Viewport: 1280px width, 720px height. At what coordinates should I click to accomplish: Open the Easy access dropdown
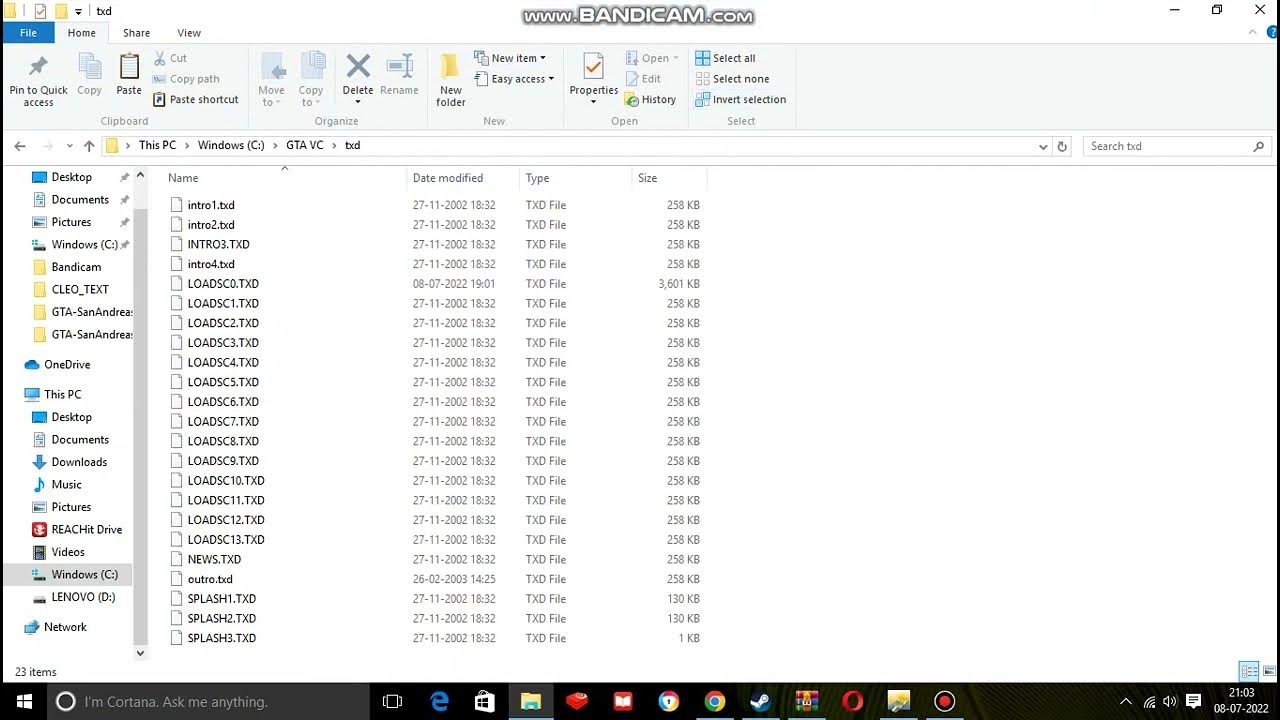point(514,79)
